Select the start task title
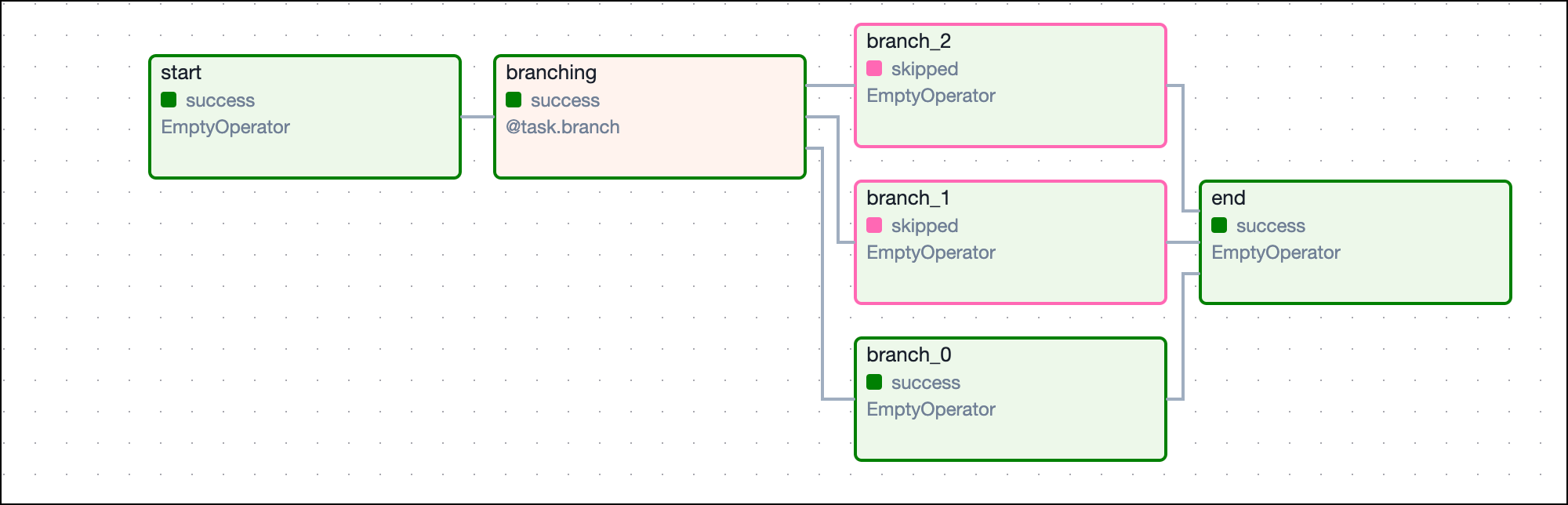This screenshot has width=1568, height=505. (x=181, y=73)
